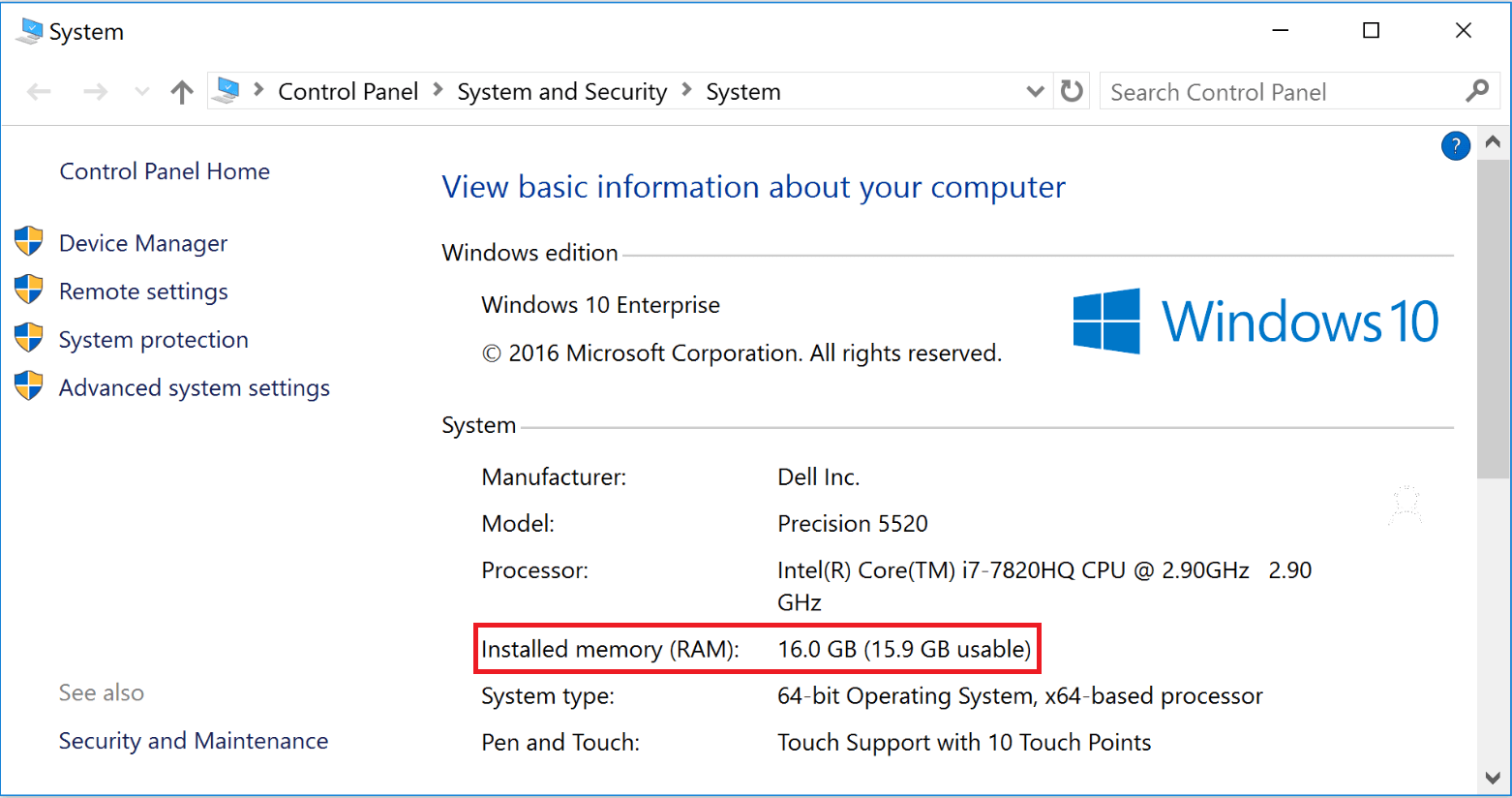Refresh the current page

point(1074,91)
